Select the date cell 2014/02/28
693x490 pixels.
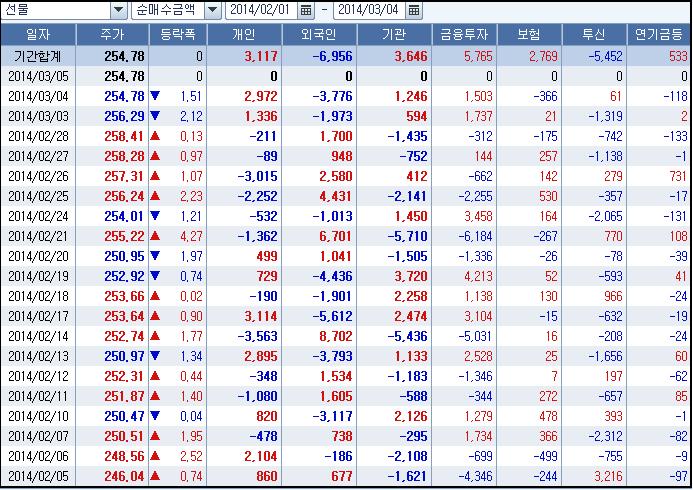38,136
